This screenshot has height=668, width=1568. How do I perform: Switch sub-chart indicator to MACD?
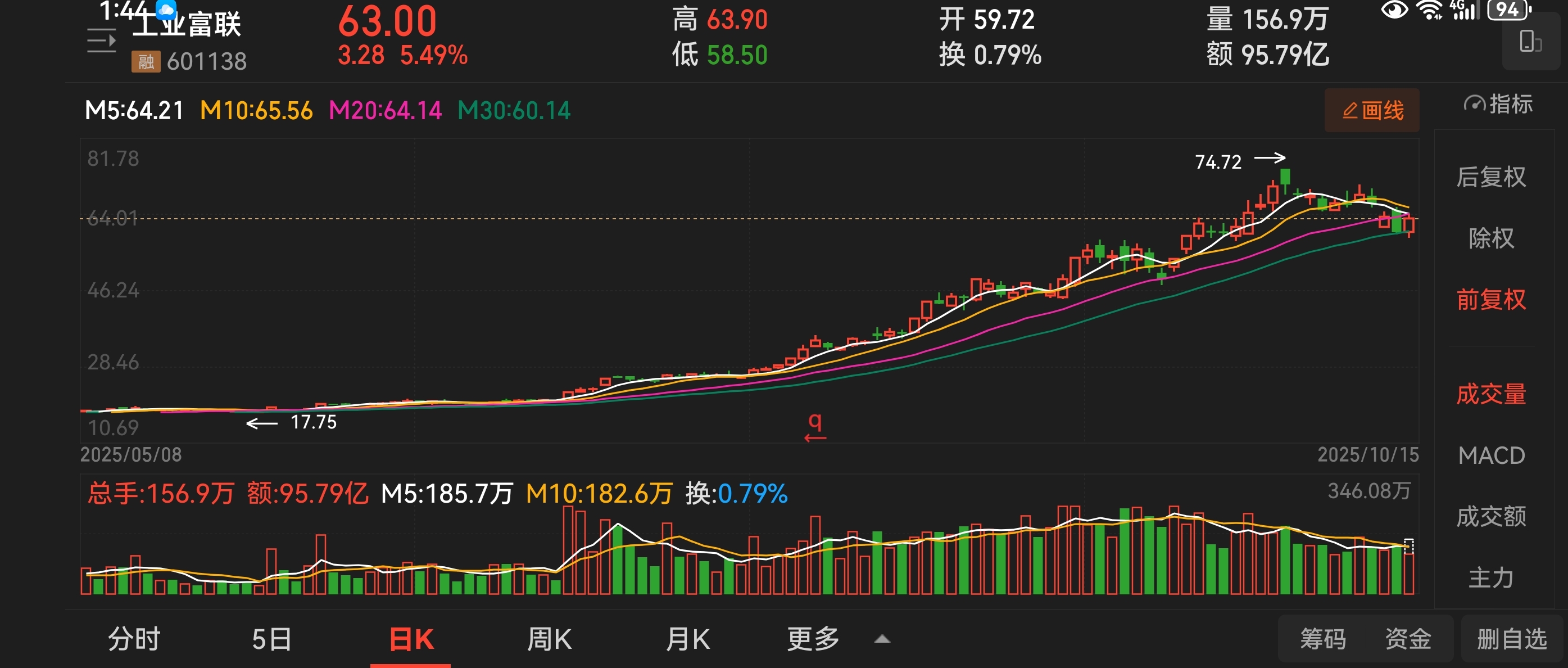[x=1490, y=455]
